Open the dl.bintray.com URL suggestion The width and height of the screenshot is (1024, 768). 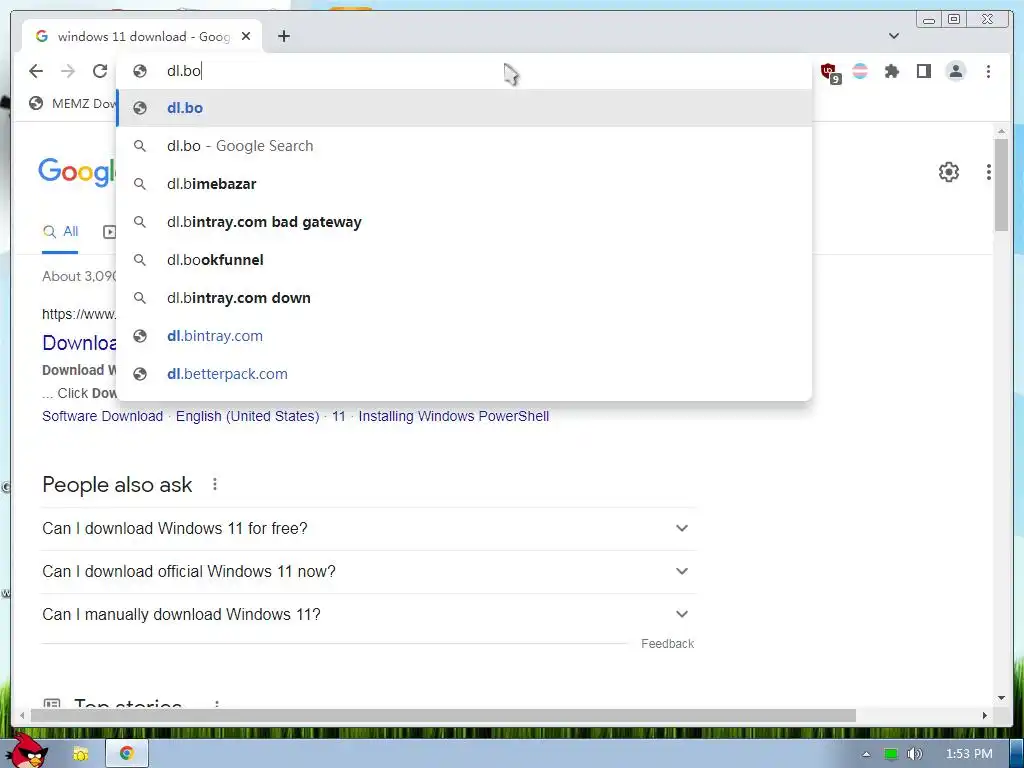(464, 336)
